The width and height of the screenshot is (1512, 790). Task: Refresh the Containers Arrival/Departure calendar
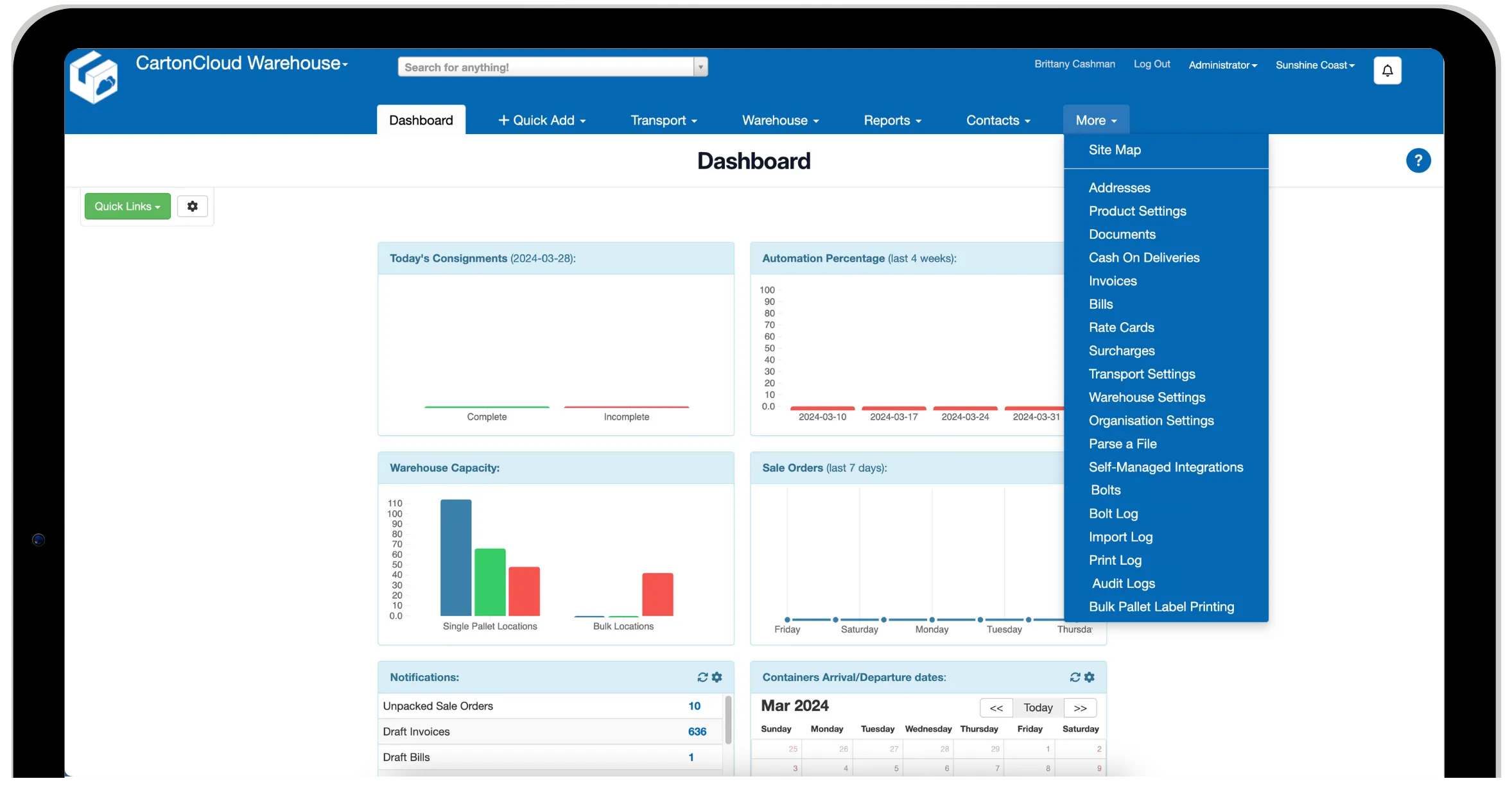click(1075, 677)
